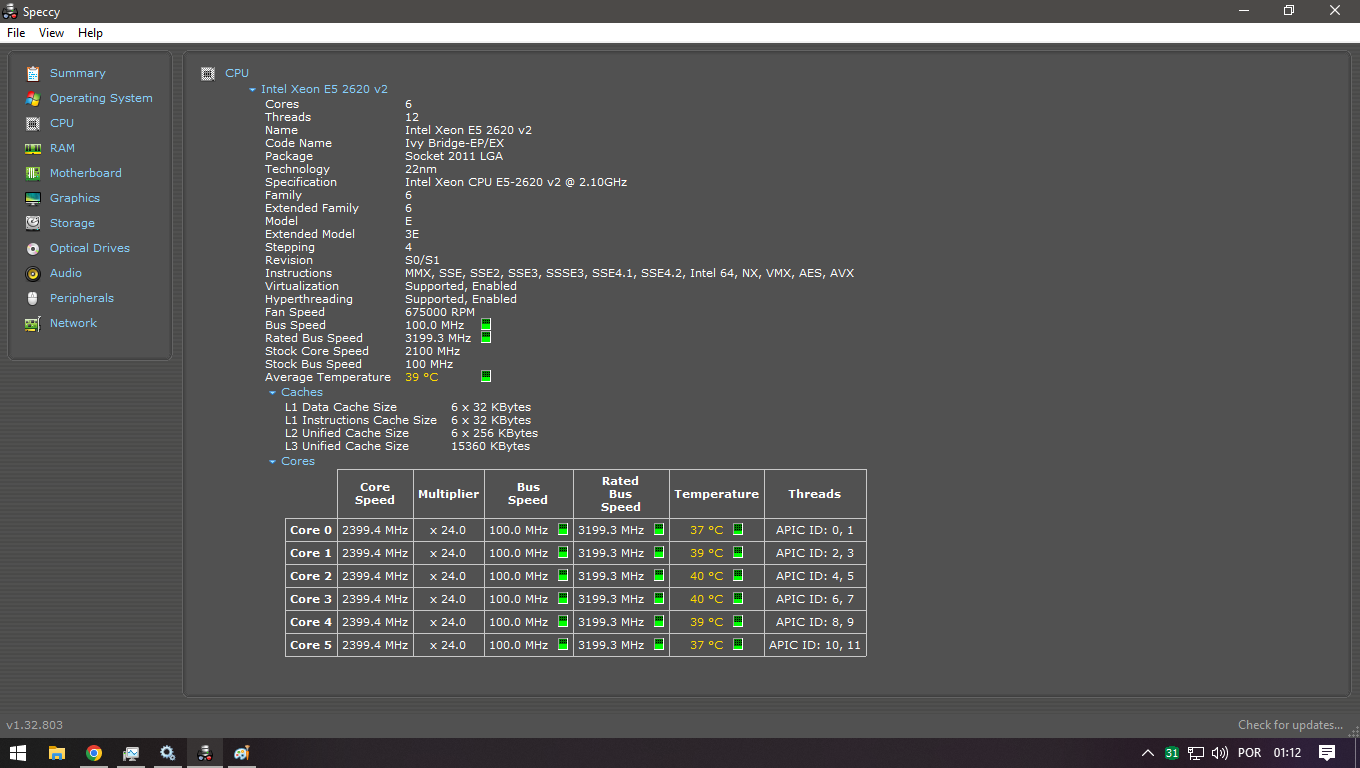Viewport: 1360px width, 768px height.
Task: Click green indicator beside Average Temperature 39 °C
Action: (486, 377)
